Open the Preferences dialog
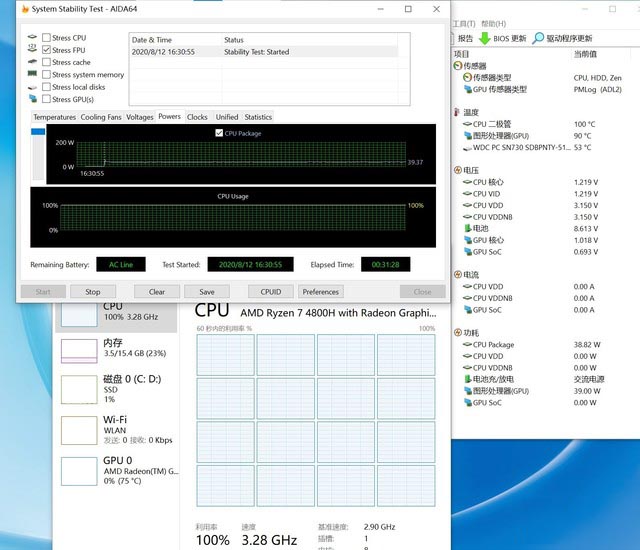 pos(320,292)
